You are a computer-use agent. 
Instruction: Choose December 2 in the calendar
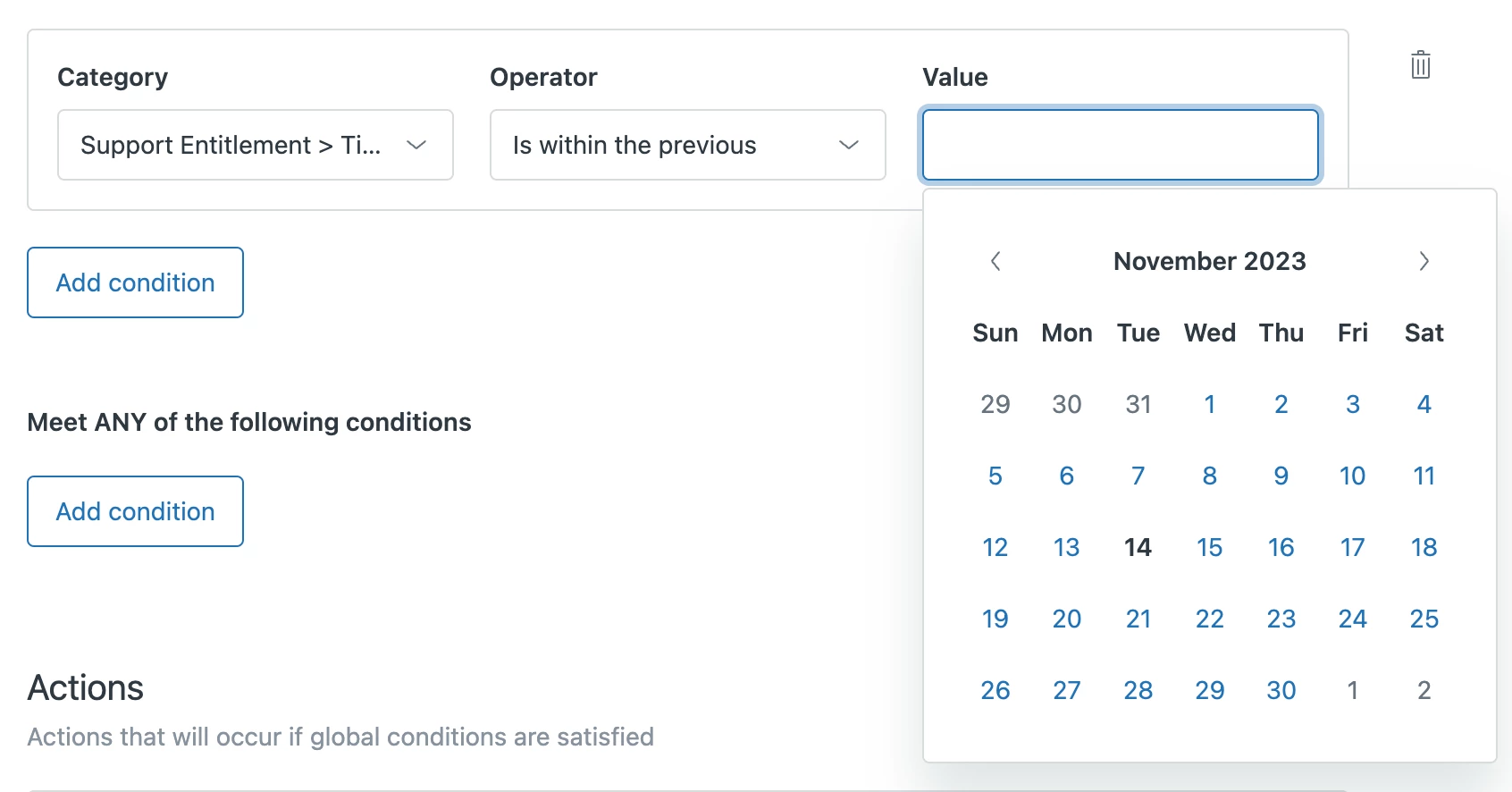(x=1424, y=690)
